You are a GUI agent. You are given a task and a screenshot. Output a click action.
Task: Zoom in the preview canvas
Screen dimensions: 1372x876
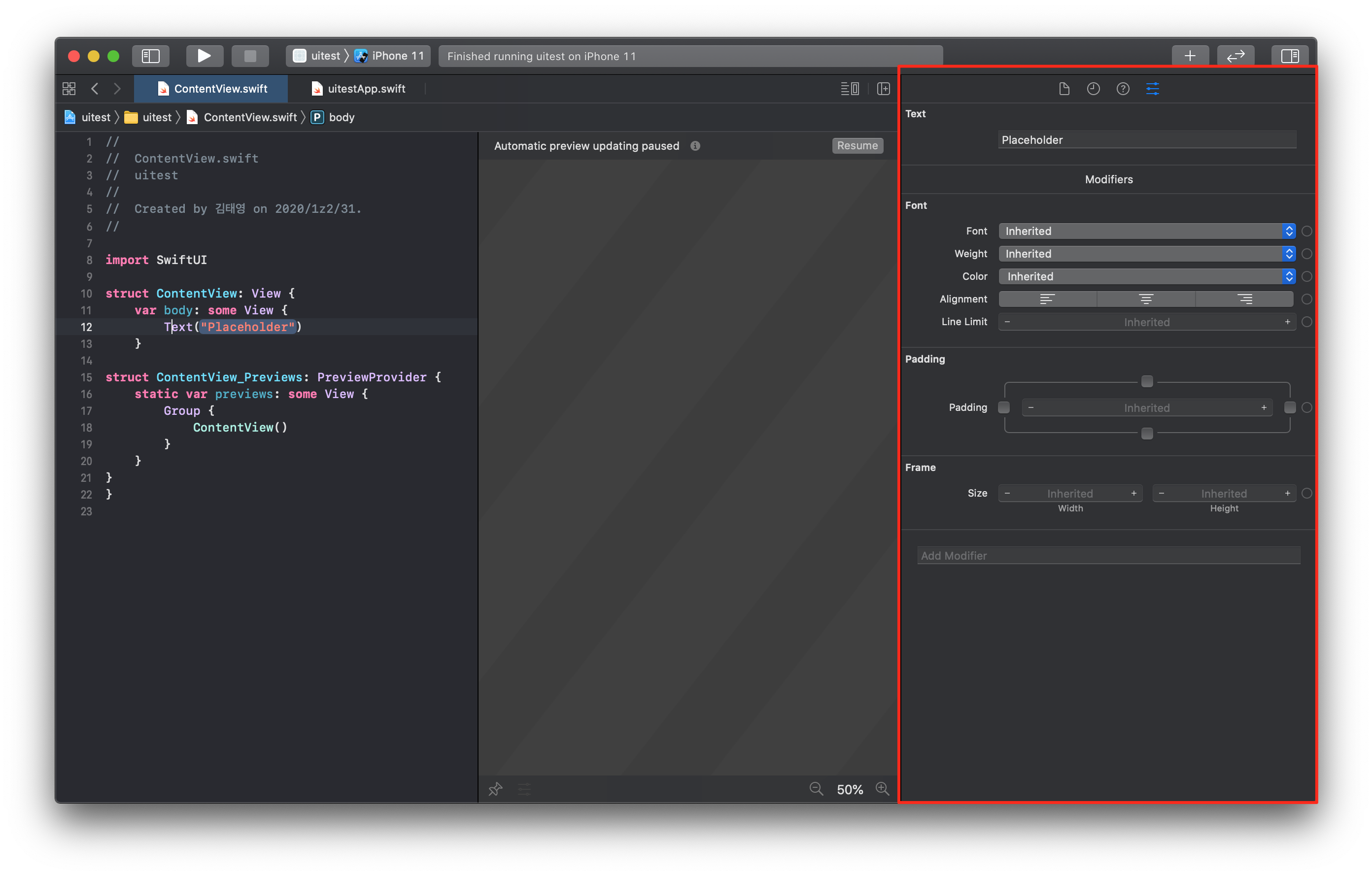pos(882,789)
